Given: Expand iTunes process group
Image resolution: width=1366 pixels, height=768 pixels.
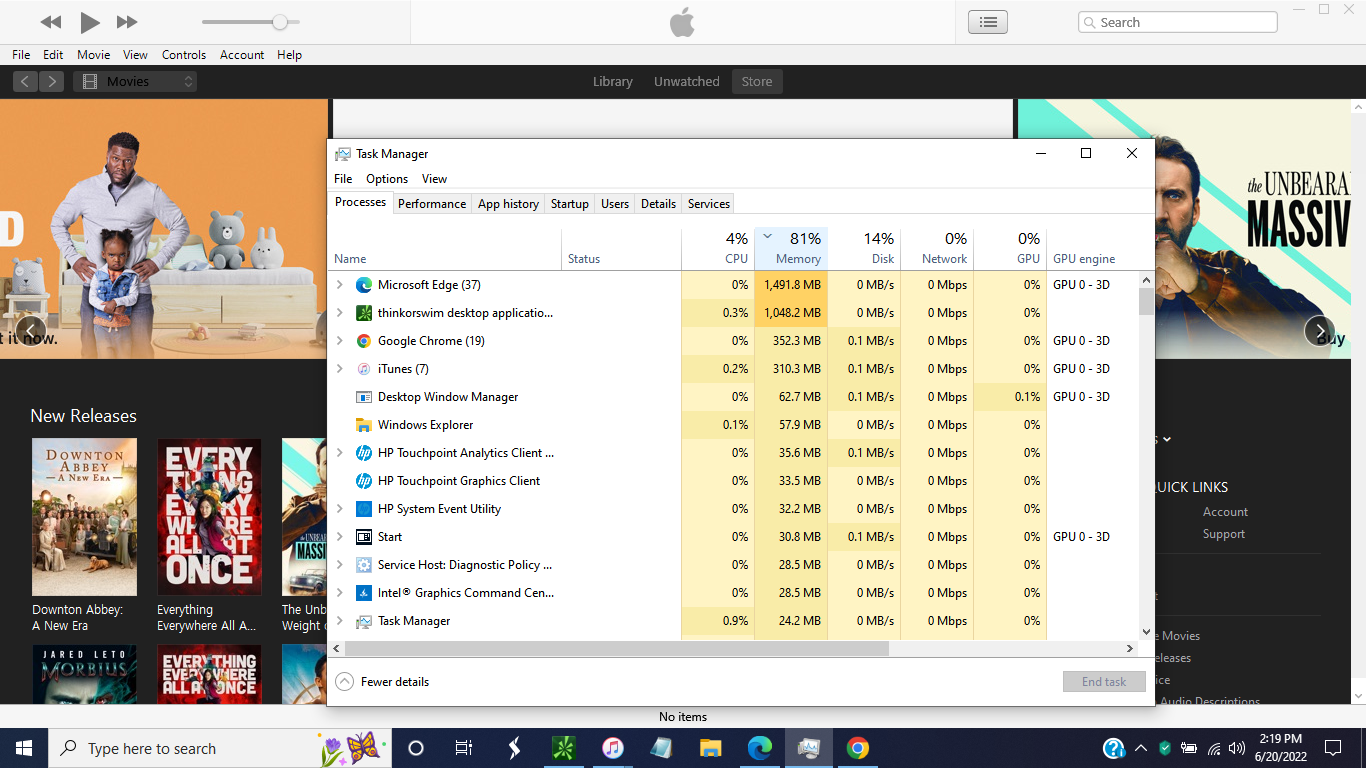Looking at the screenshot, I should (x=340, y=369).
